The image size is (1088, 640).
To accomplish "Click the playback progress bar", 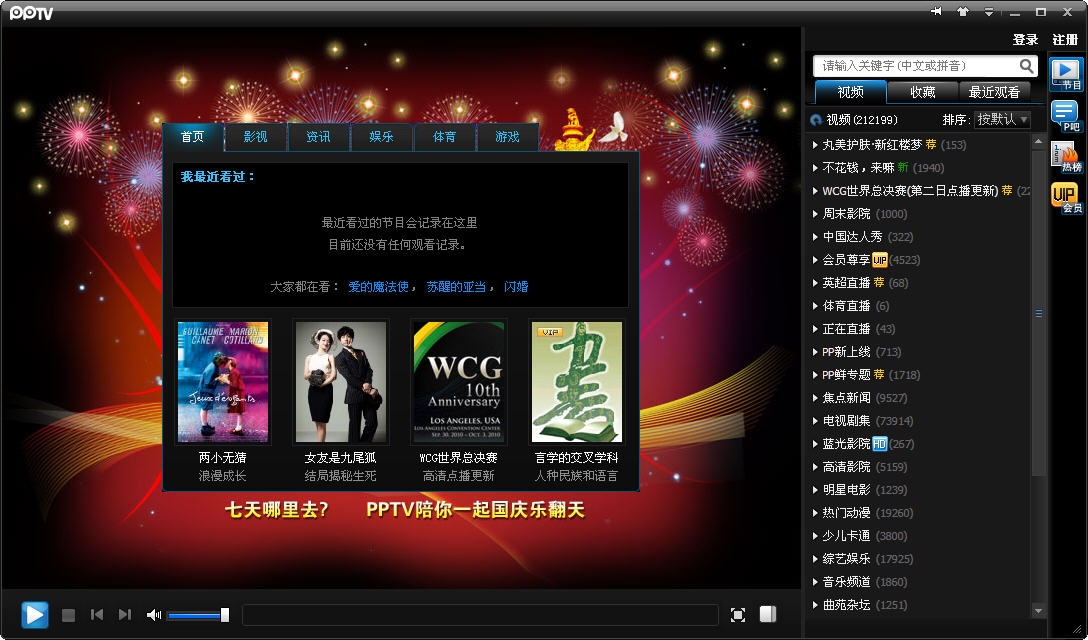I will 480,615.
